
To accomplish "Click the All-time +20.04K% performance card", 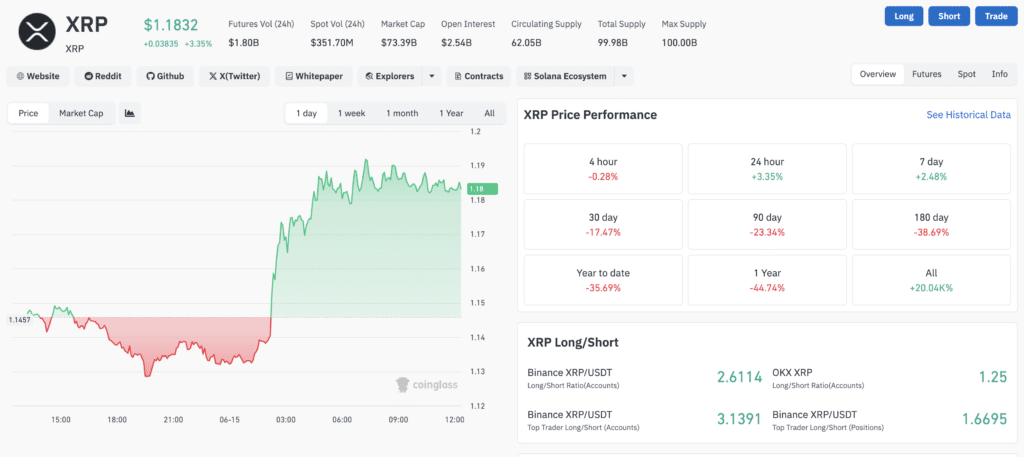I will (x=931, y=280).
